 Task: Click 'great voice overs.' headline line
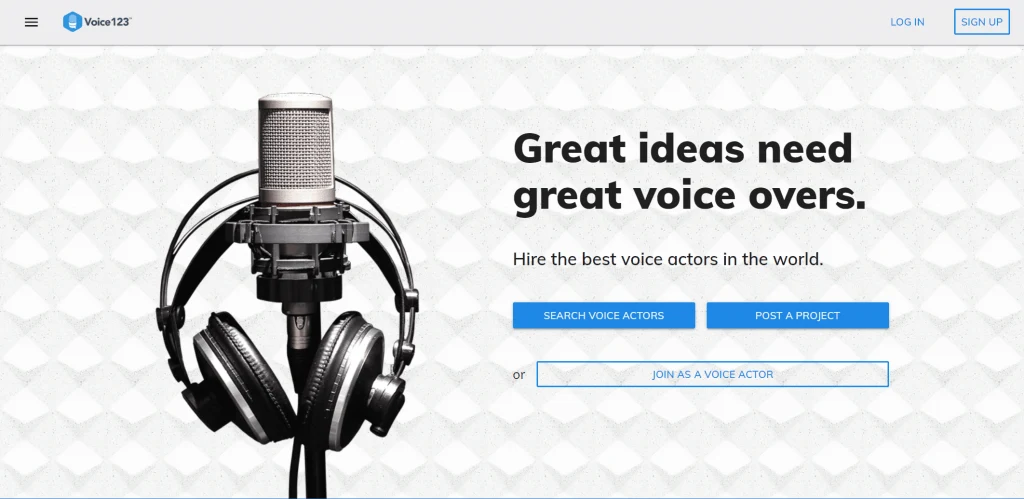click(x=690, y=196)
